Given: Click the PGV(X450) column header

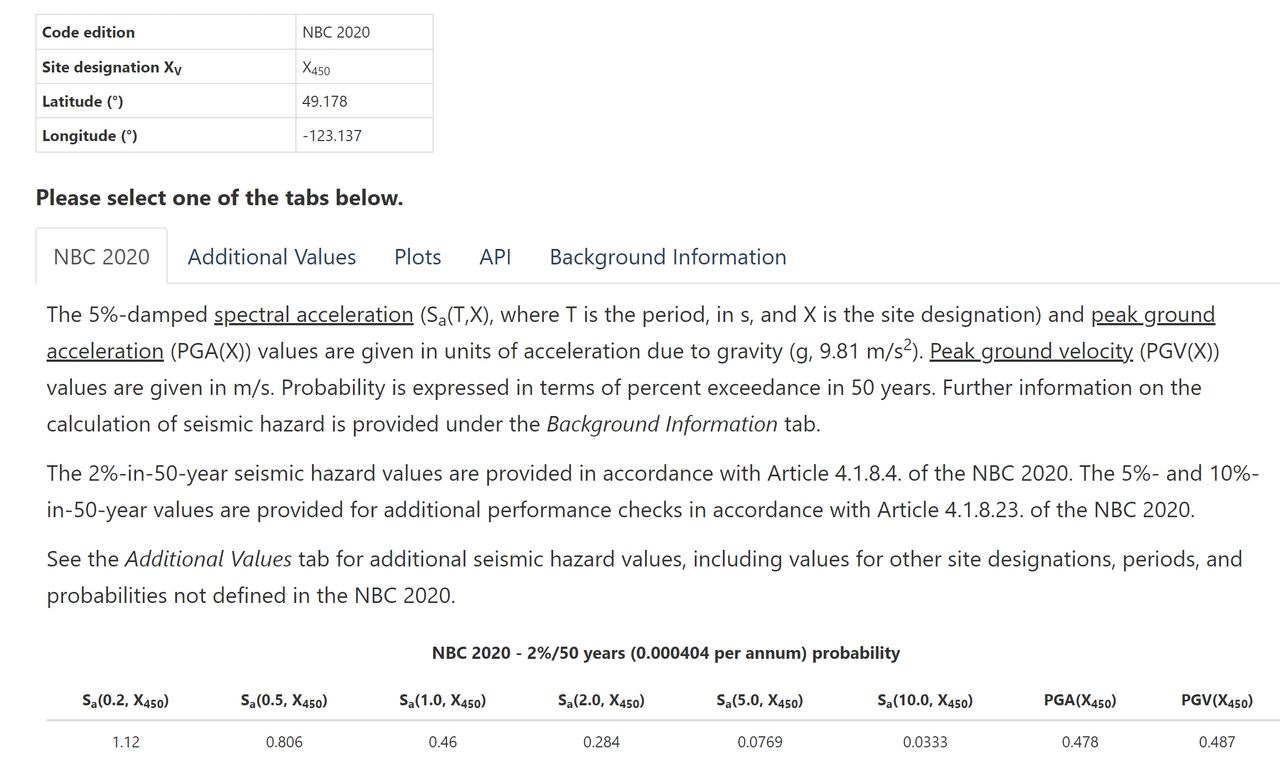Looking at the screenshot, I should coord(1216,702).
